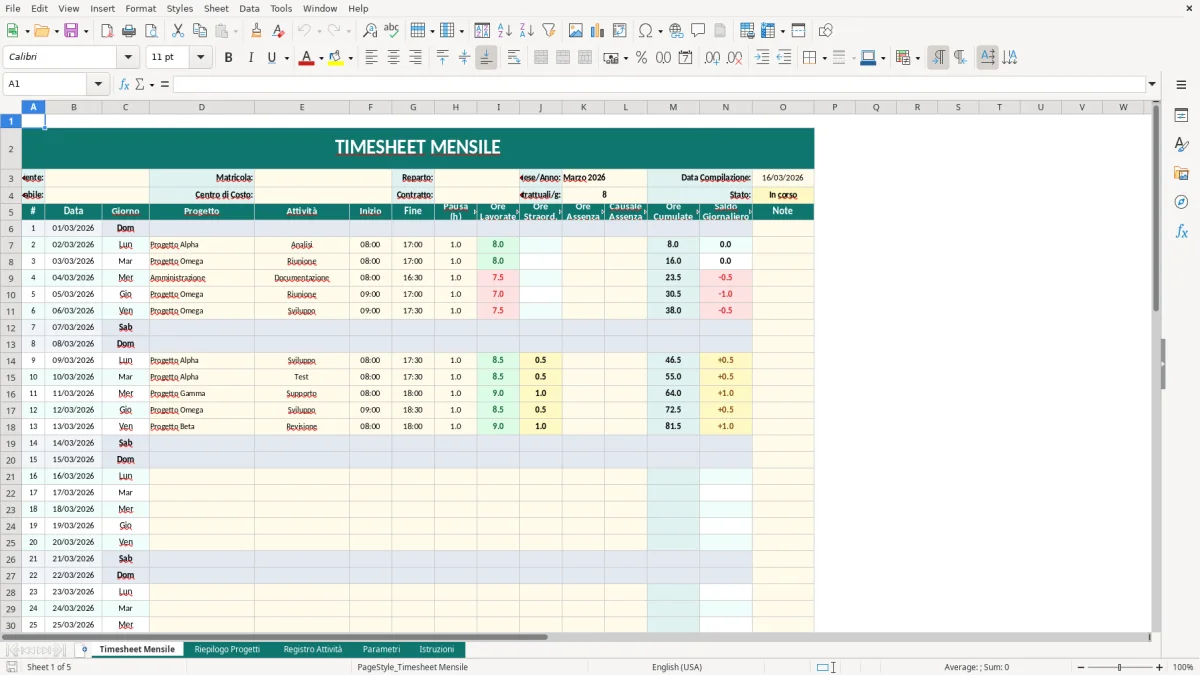This screenshot has height=675, width=1200.
Task: Open background color dropdown arrow
Action: tap(350, 58)
